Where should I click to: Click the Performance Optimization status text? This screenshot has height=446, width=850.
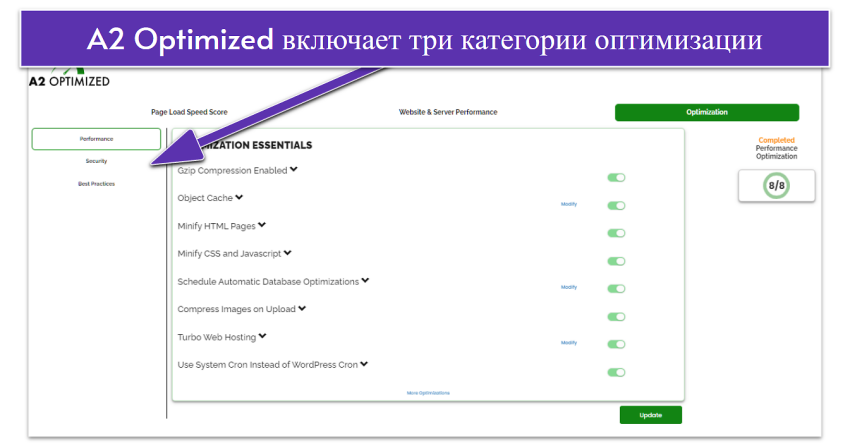(x=776, y=152)
